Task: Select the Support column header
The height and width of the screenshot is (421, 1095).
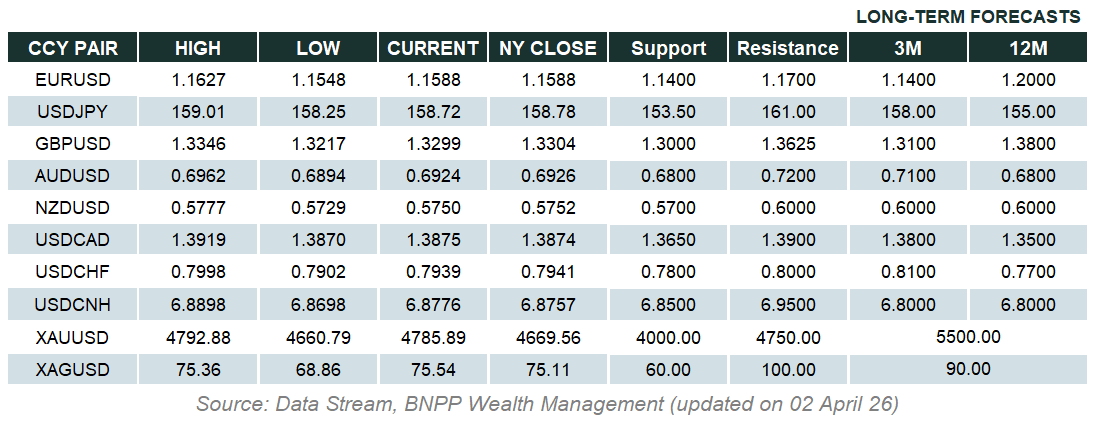Action: (x=669, y=48)
